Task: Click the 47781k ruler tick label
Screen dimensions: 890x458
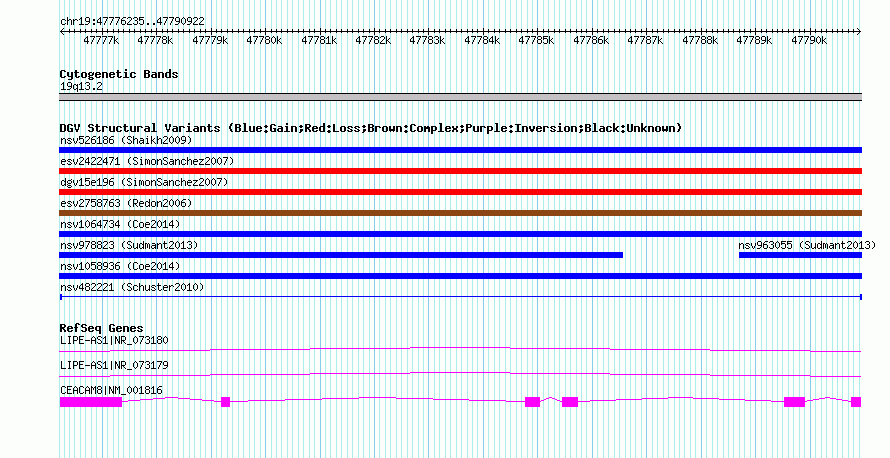Action: [319, 41]
